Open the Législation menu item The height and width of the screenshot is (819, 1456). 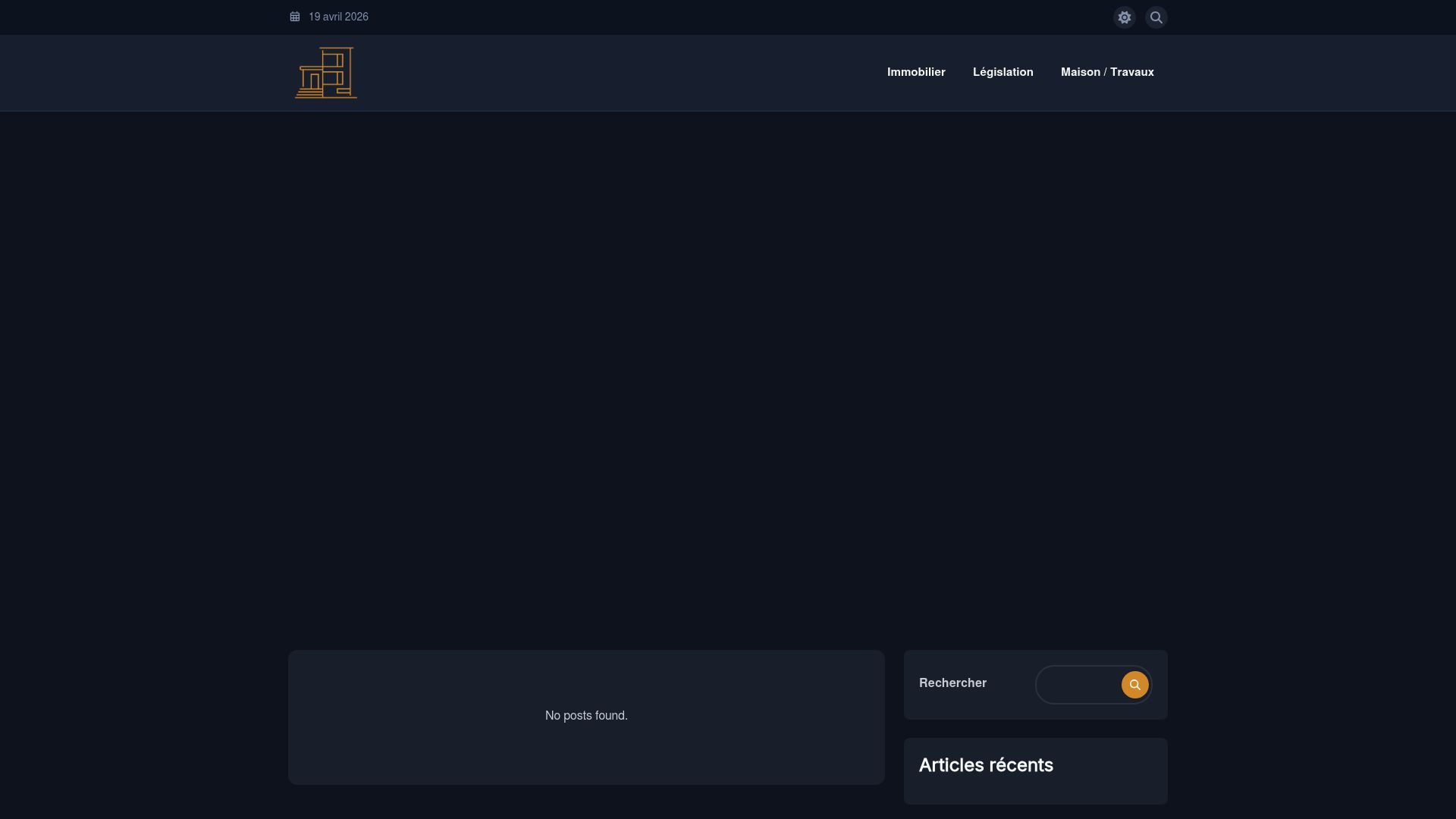[x=1003, y=72]
